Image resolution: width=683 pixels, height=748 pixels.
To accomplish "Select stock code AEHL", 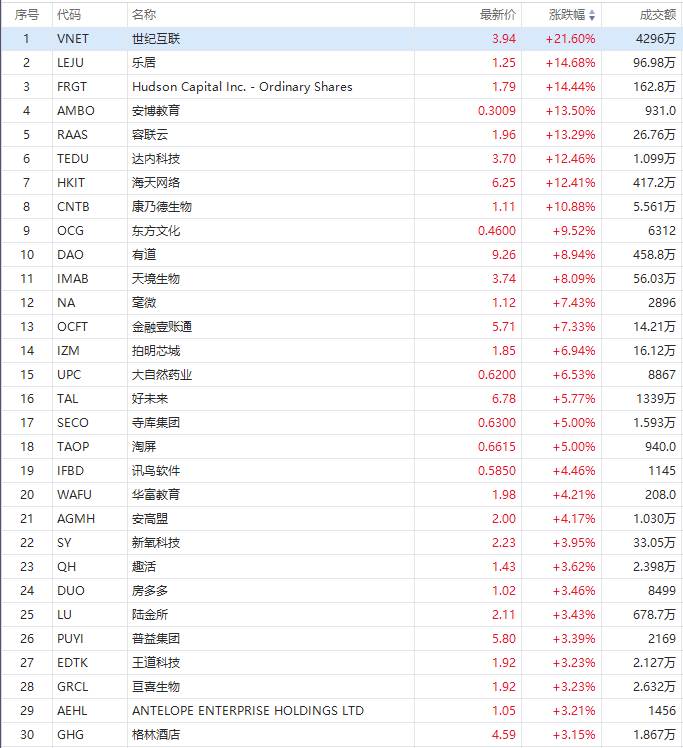I will coord(72,711).
